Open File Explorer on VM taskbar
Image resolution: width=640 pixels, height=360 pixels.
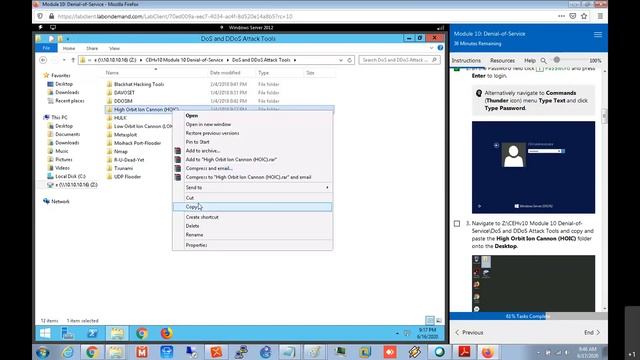point(117,333)
